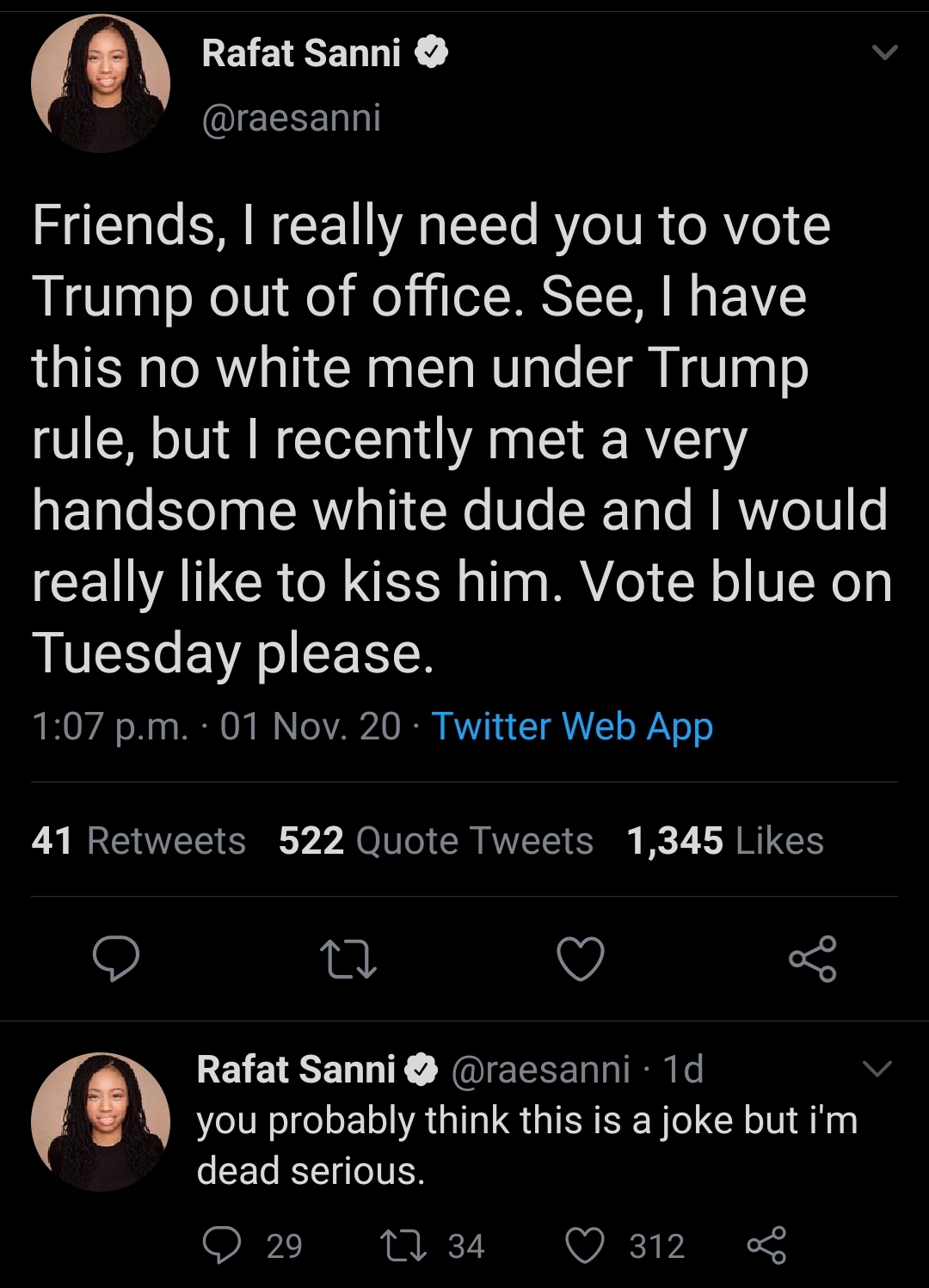Viewport: 929px width, 1288px height.
Task: Reply to the main tweet
Action: point(116,959)
